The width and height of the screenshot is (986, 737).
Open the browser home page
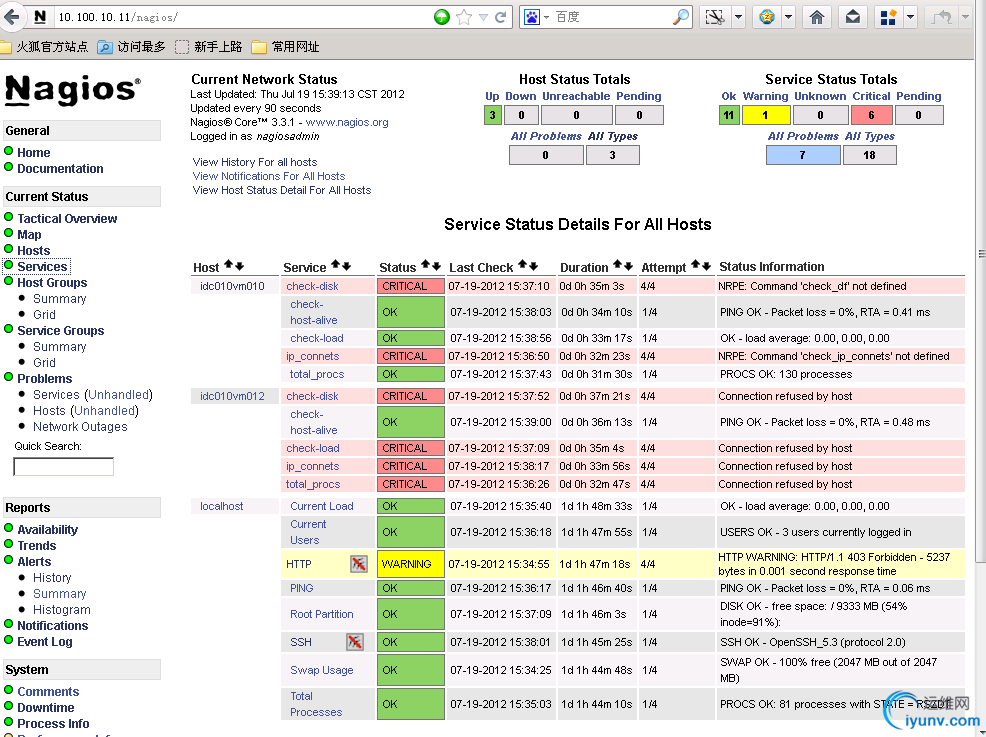point(816,17)
